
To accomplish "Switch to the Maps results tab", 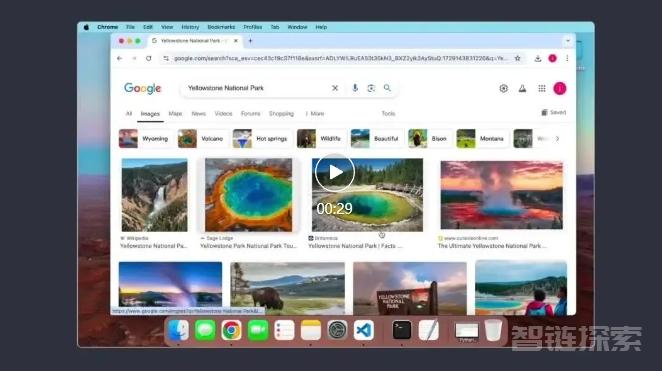I will (175, 114).
